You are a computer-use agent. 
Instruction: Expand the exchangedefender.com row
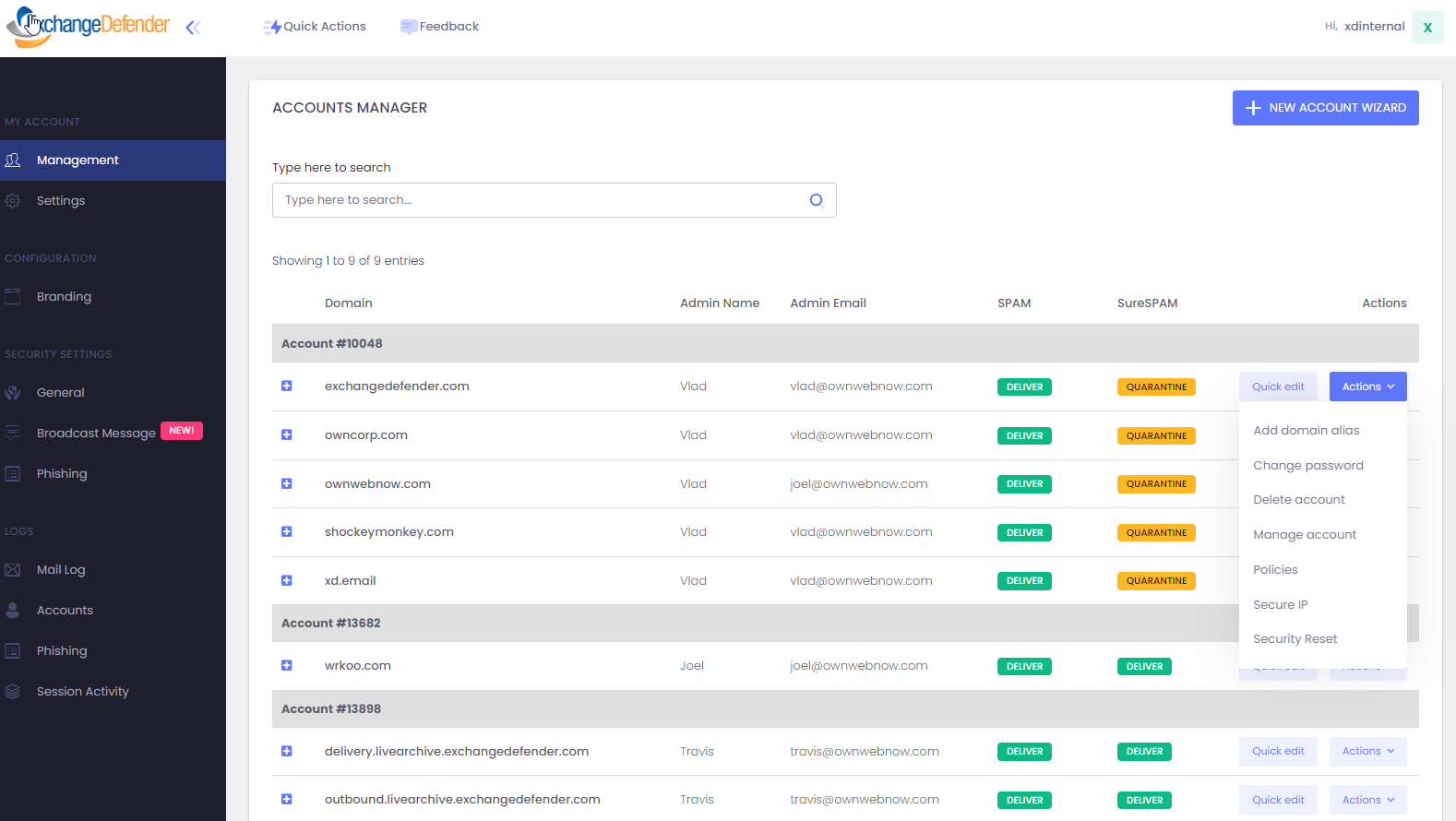coord(287,387)
